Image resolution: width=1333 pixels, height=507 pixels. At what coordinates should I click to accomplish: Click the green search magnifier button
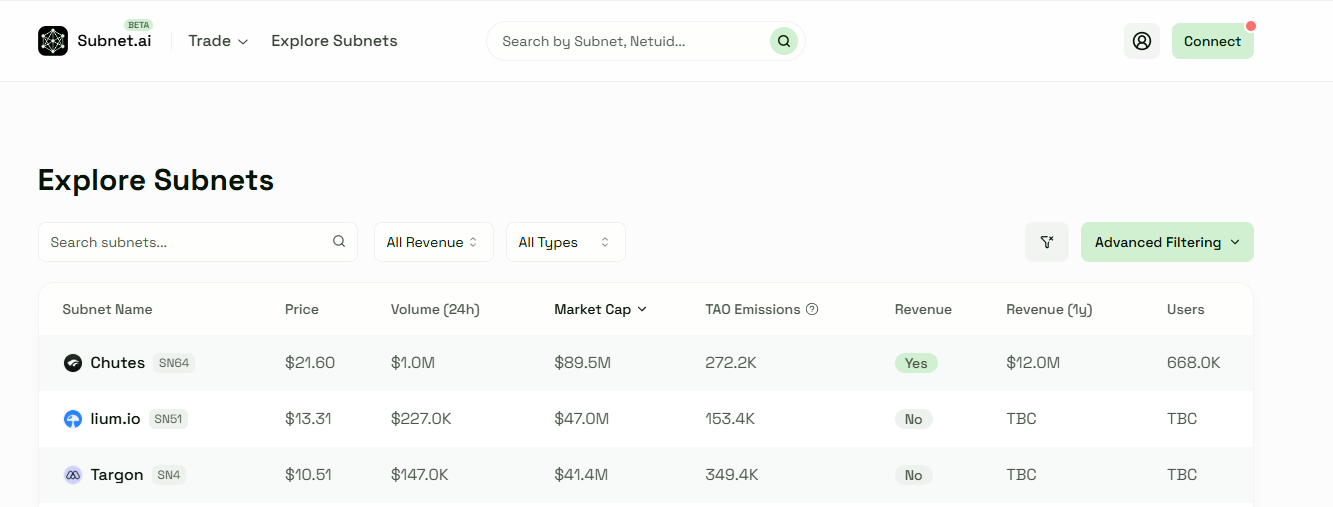click(x=784, y=41)
